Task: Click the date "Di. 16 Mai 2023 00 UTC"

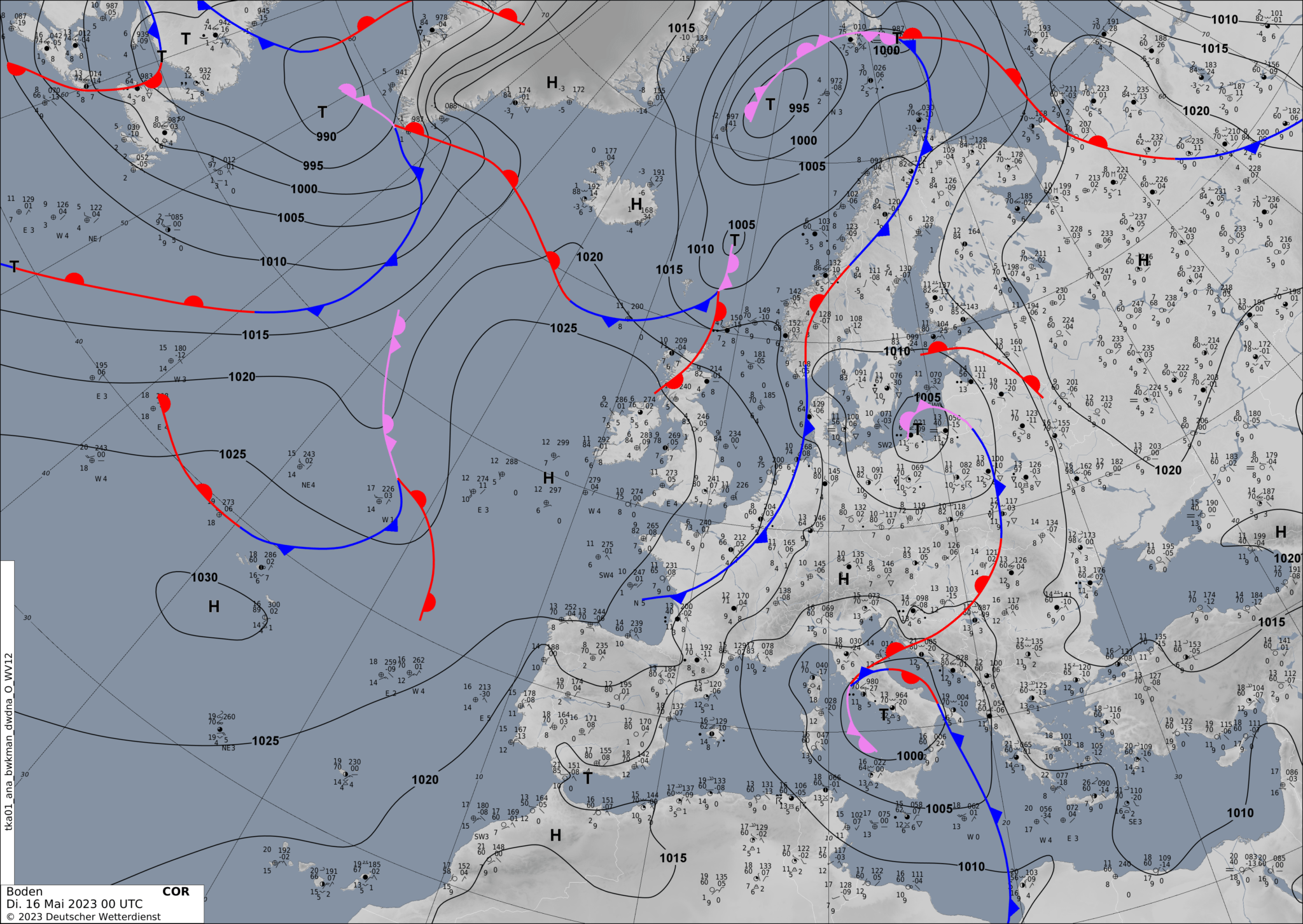Action: (74, 904)
